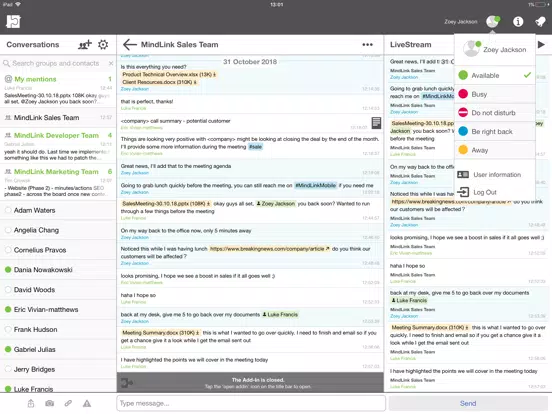Image resolution: width=552 pixels, height=414 pixels.
Task: Open the three-dot menu in chat header
Action: click(x=367, y=44)
